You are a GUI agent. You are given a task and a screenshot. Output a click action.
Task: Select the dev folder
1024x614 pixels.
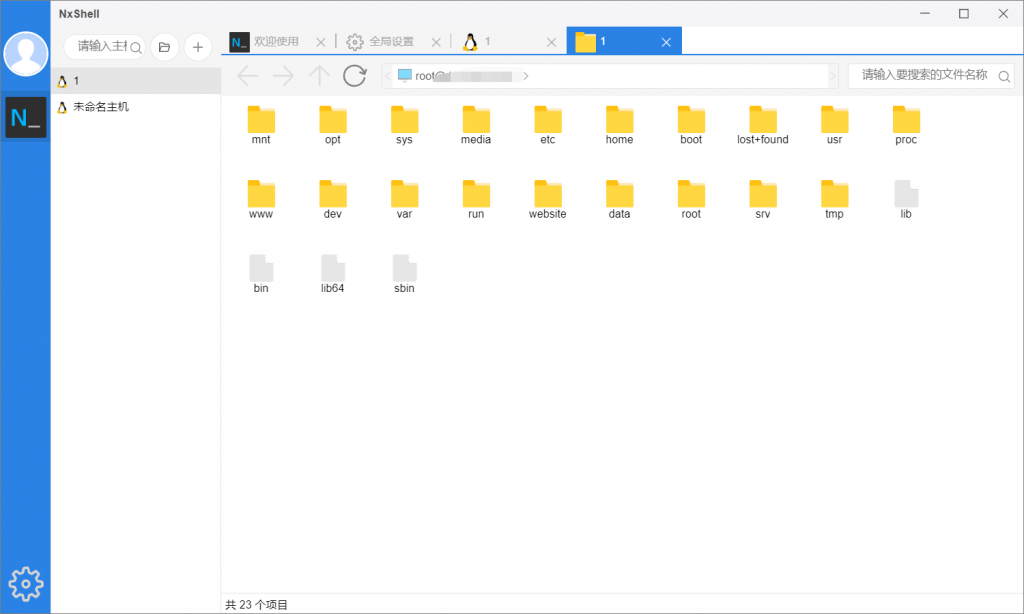[332, 199]
